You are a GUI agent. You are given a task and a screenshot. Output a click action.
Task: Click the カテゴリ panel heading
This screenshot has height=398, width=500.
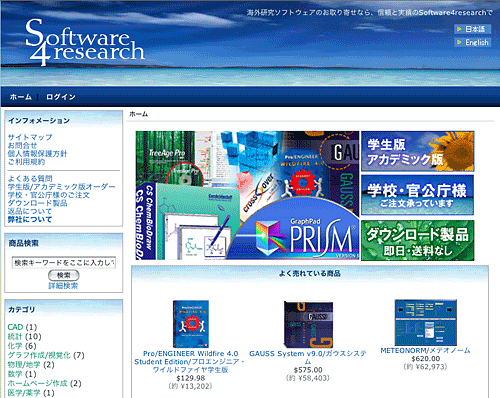point(22,310)
